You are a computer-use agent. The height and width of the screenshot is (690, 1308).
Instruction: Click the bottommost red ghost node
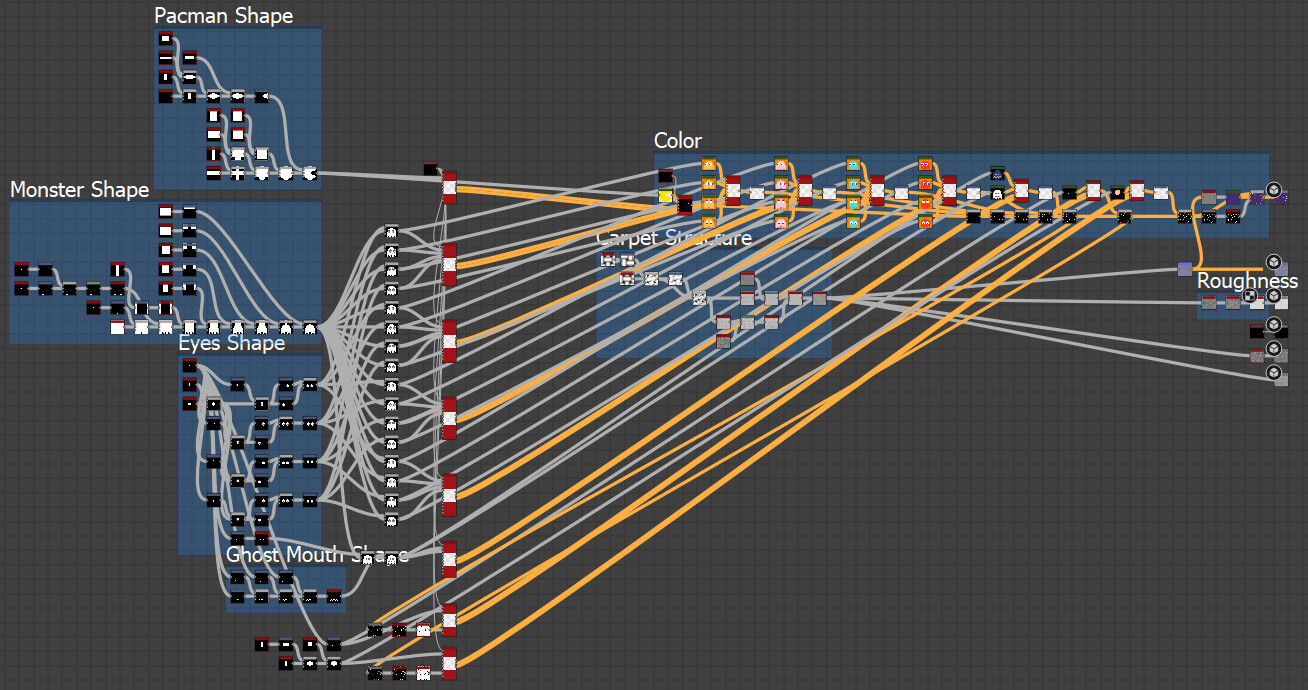coord(925,222)
